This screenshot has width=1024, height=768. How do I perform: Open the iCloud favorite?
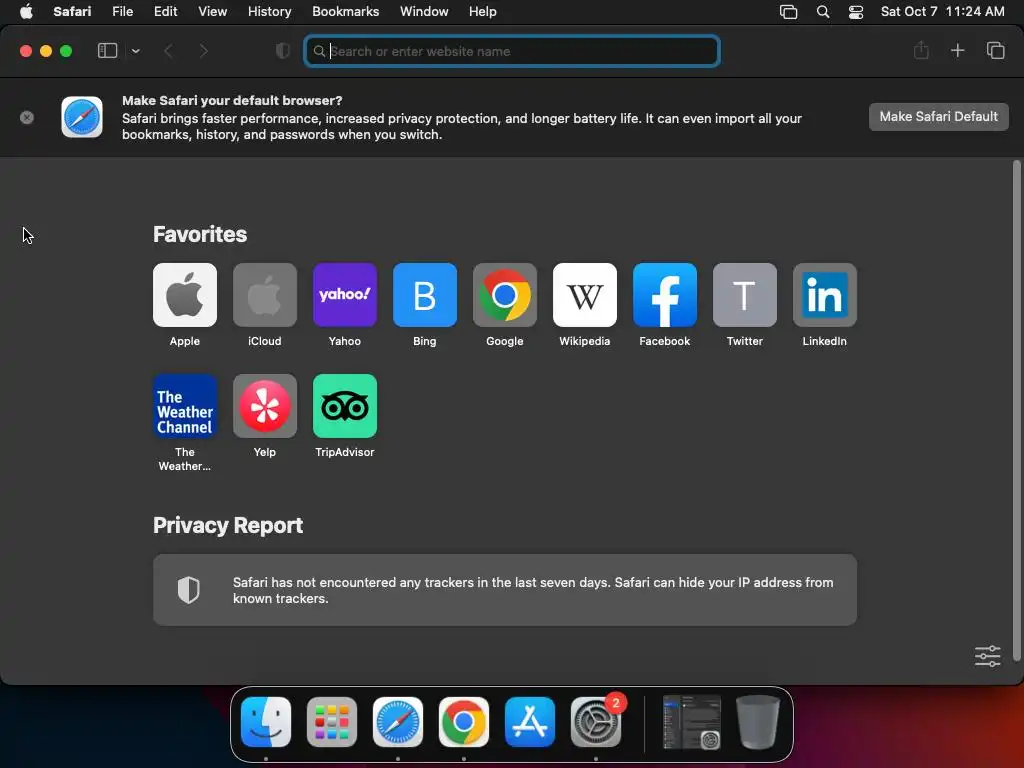[x=264, y=295]
